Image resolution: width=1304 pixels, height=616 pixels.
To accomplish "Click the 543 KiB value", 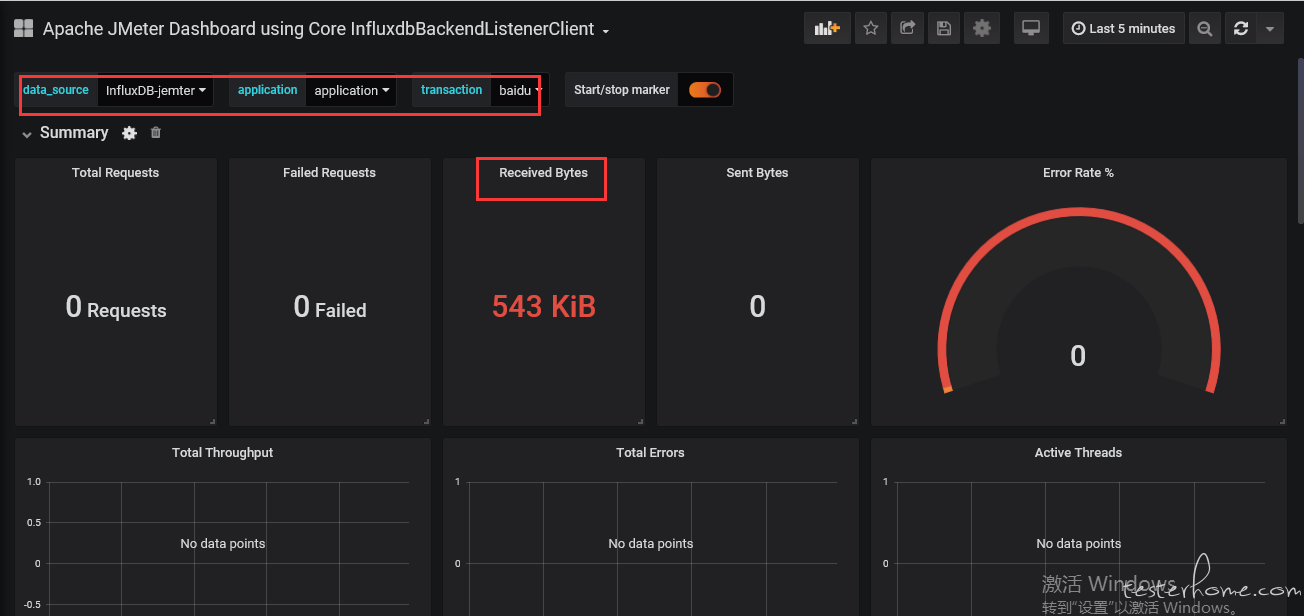I will tap(543, 307).
